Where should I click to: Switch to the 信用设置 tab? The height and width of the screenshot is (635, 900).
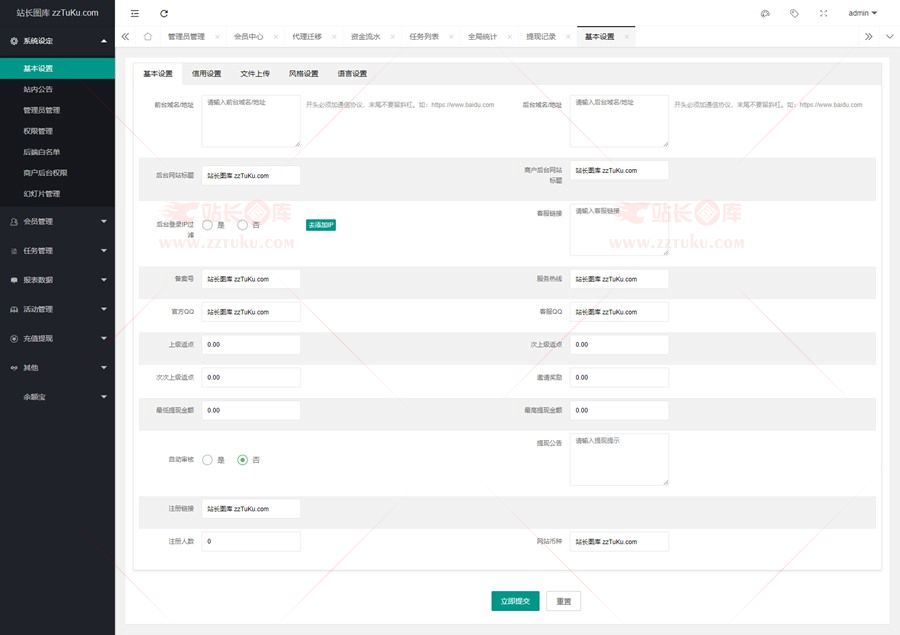207,74
